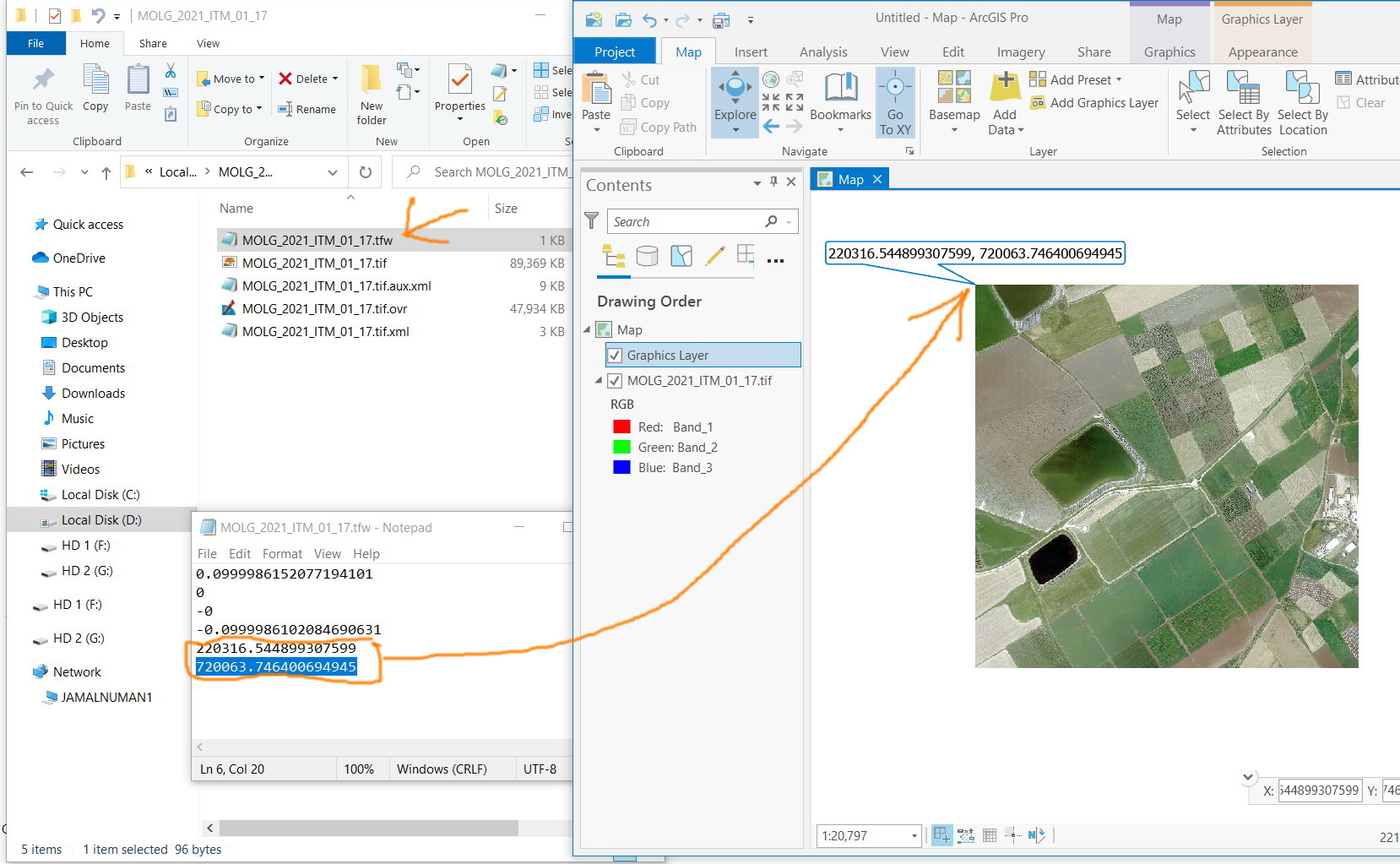Toggle the map Grid icon in status bar

[x=990, y=835]
